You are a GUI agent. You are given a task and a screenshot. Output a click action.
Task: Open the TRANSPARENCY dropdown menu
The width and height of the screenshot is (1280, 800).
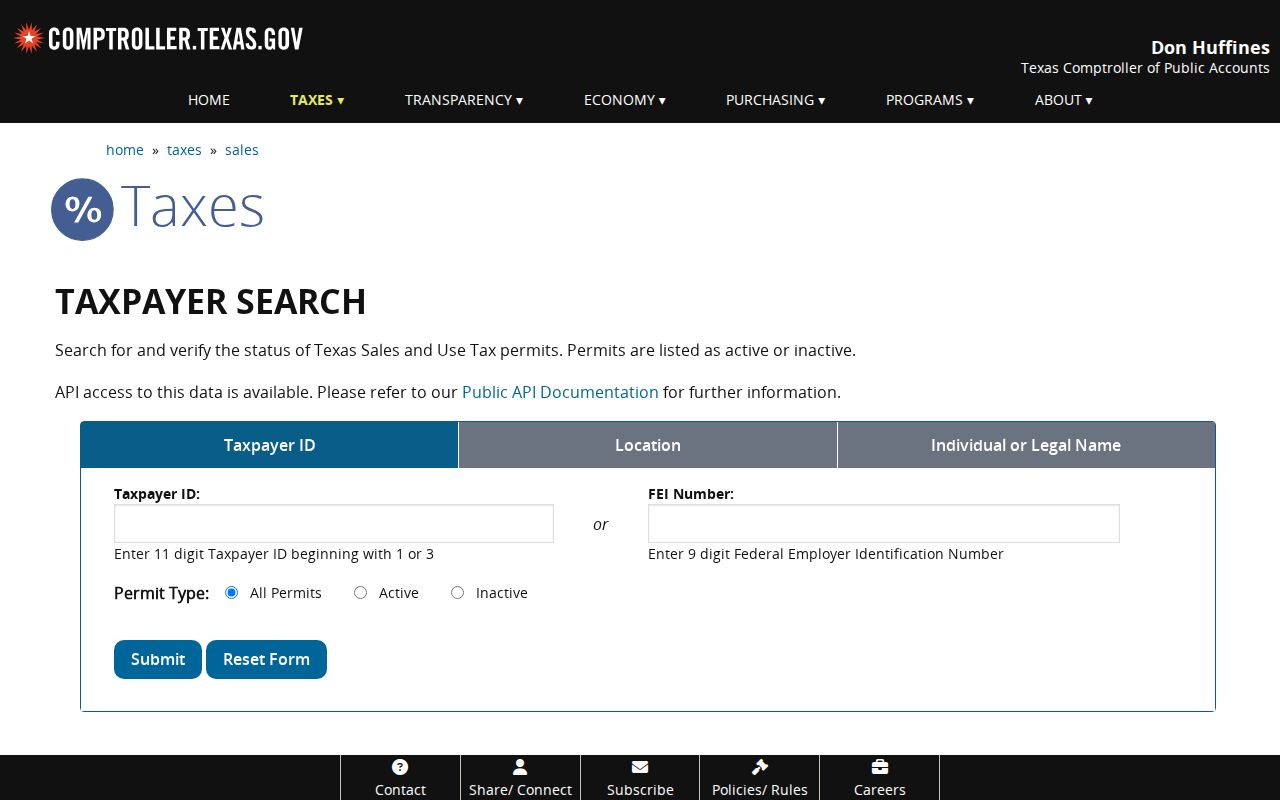coord(464,100)
